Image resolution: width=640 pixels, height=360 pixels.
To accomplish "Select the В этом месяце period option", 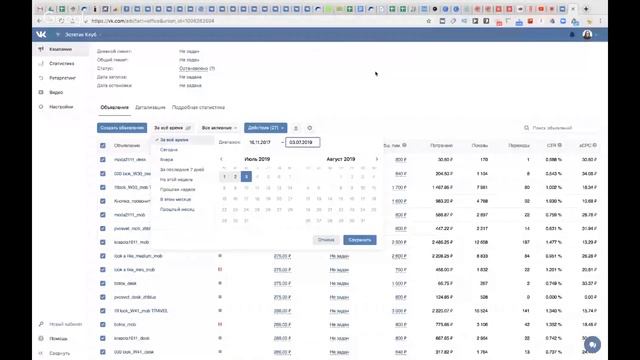I will click(176, 199).
